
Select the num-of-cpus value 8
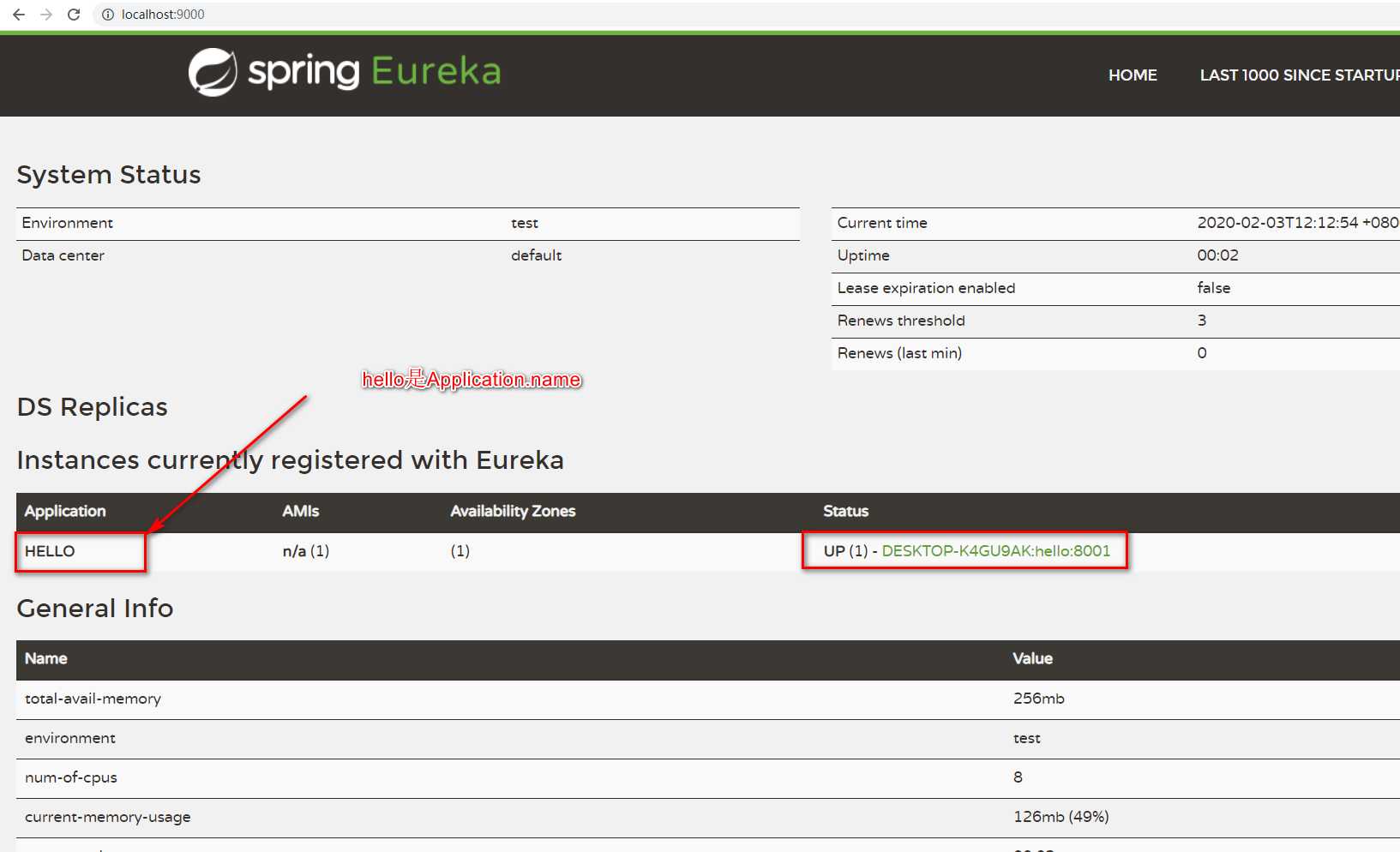[1018, 777]
